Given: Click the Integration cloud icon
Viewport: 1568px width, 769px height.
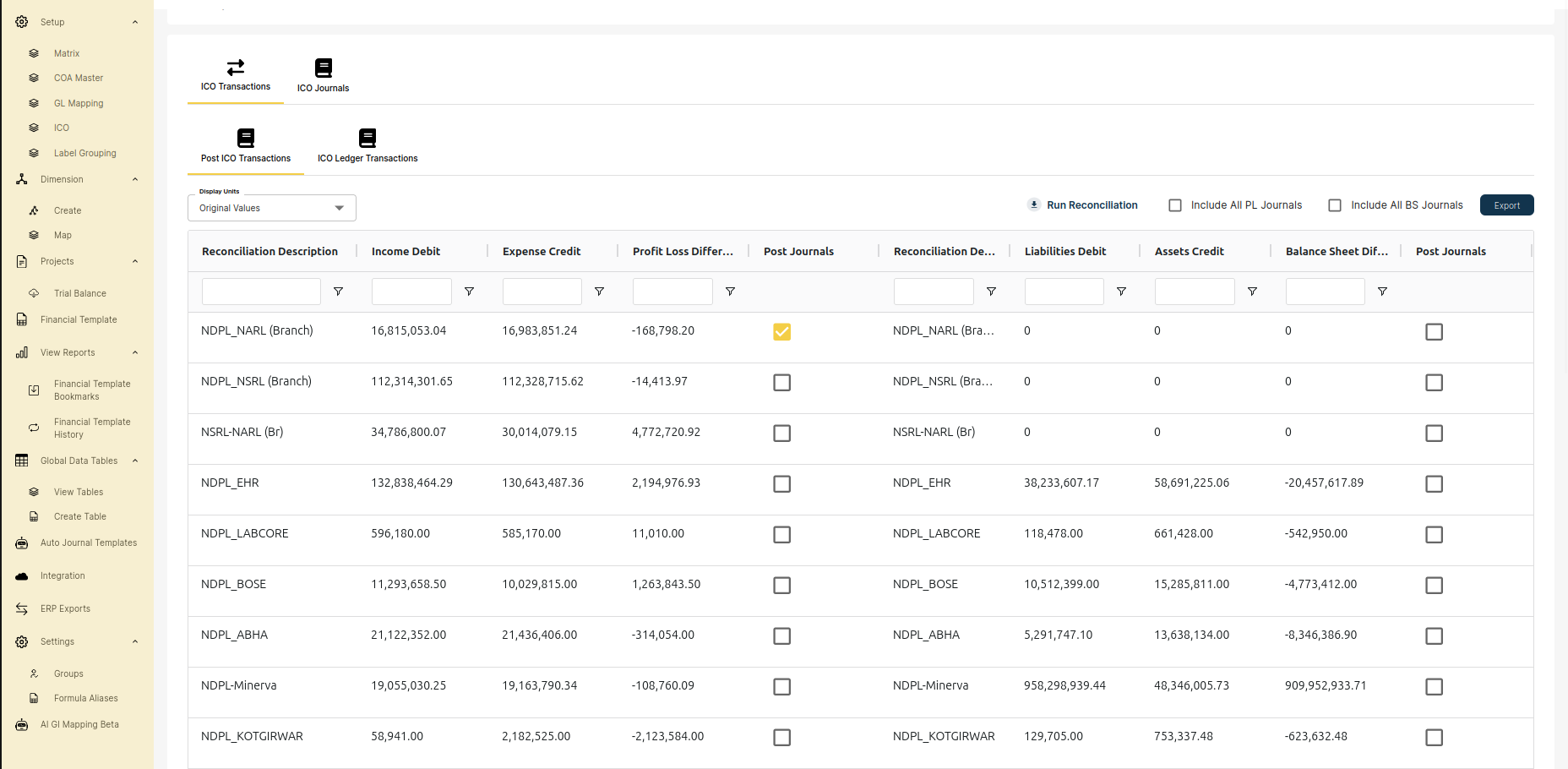Looking at the screenshot, I should pos(20,575).
